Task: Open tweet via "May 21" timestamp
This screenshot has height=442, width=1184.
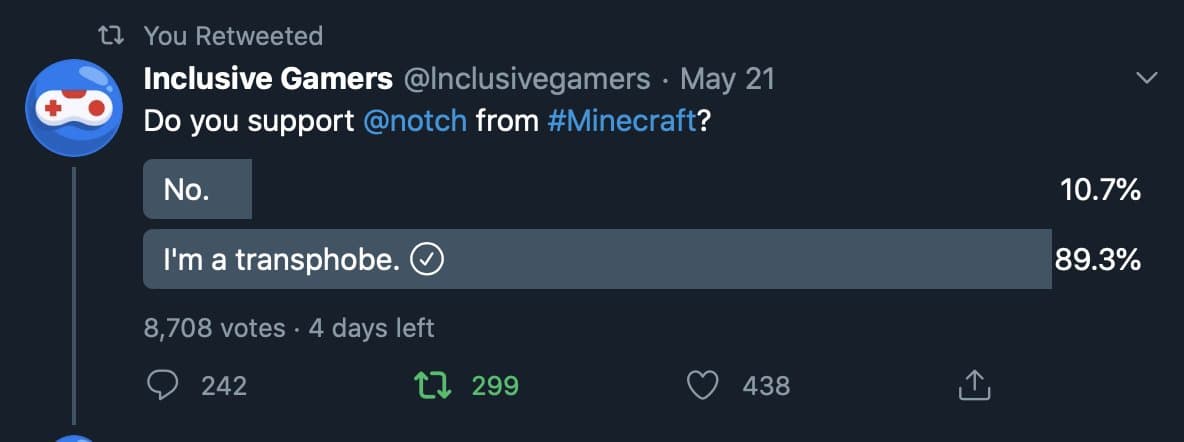Action: coord(727,78)
